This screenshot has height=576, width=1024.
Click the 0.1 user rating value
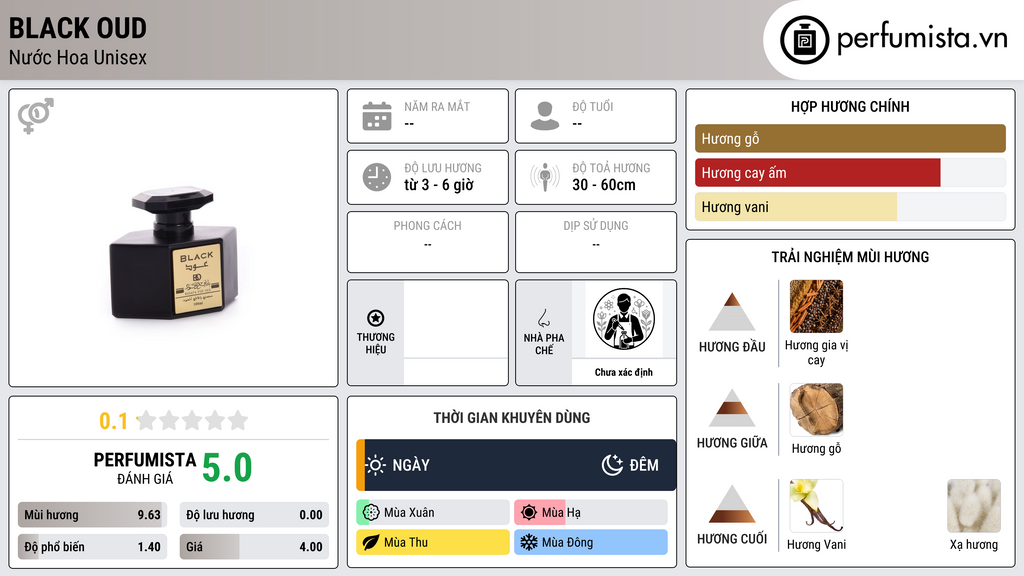click(x=113, y=421)
